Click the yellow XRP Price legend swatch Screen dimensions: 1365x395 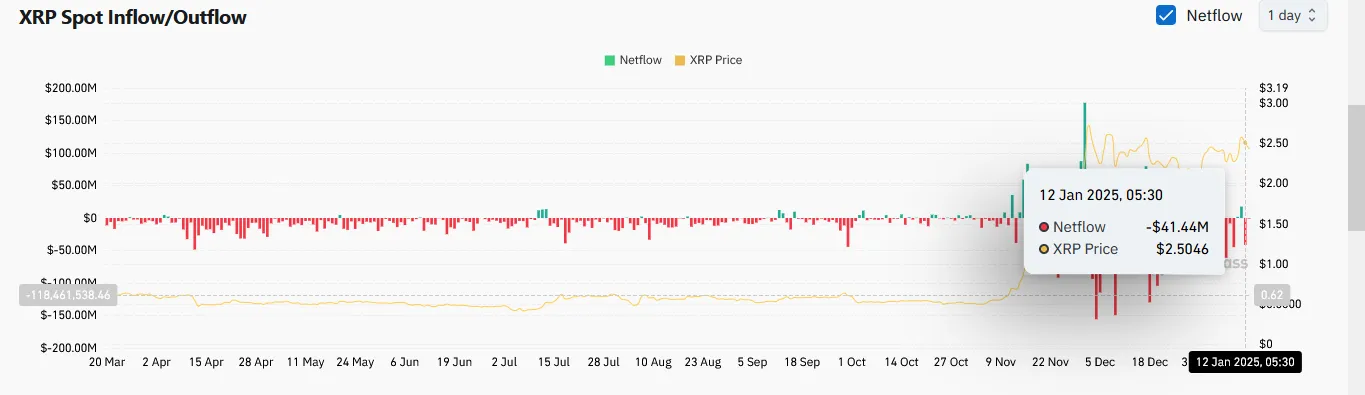coord(681,60)
